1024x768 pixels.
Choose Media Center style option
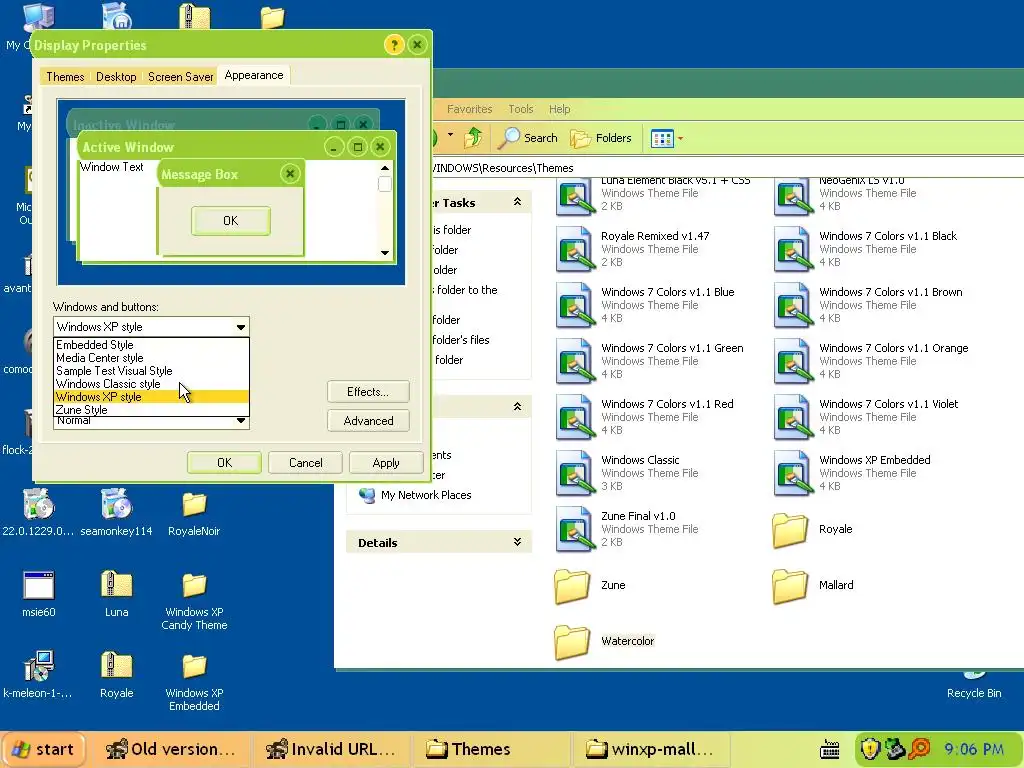(x=151, y=358)
